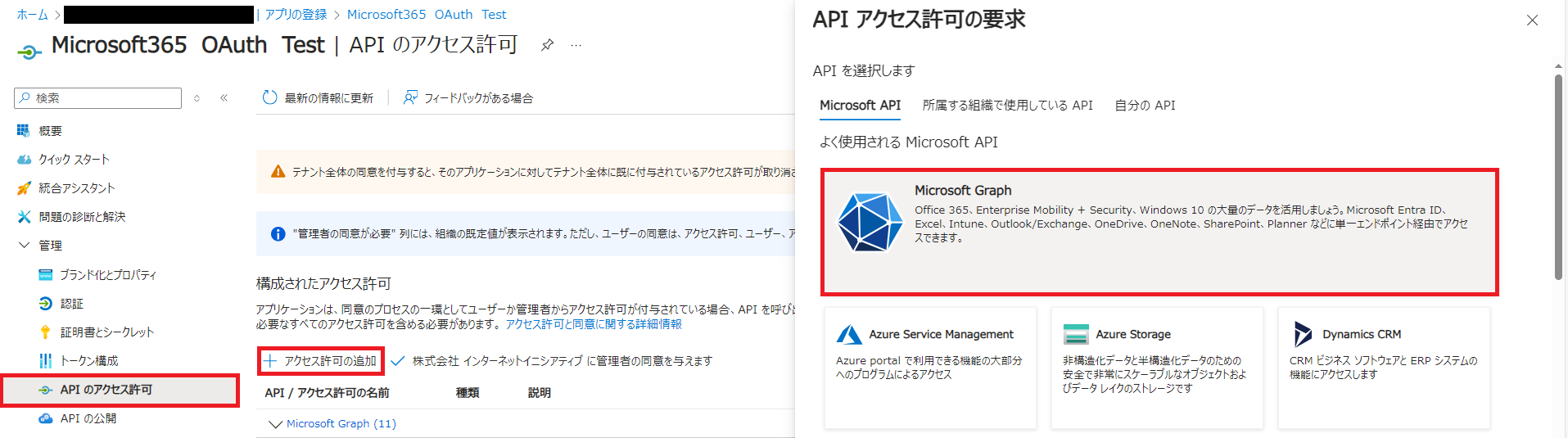Select the Dynamics CRM card
The width and height of the screenshot is (1568, 438).
(1384, 368)
